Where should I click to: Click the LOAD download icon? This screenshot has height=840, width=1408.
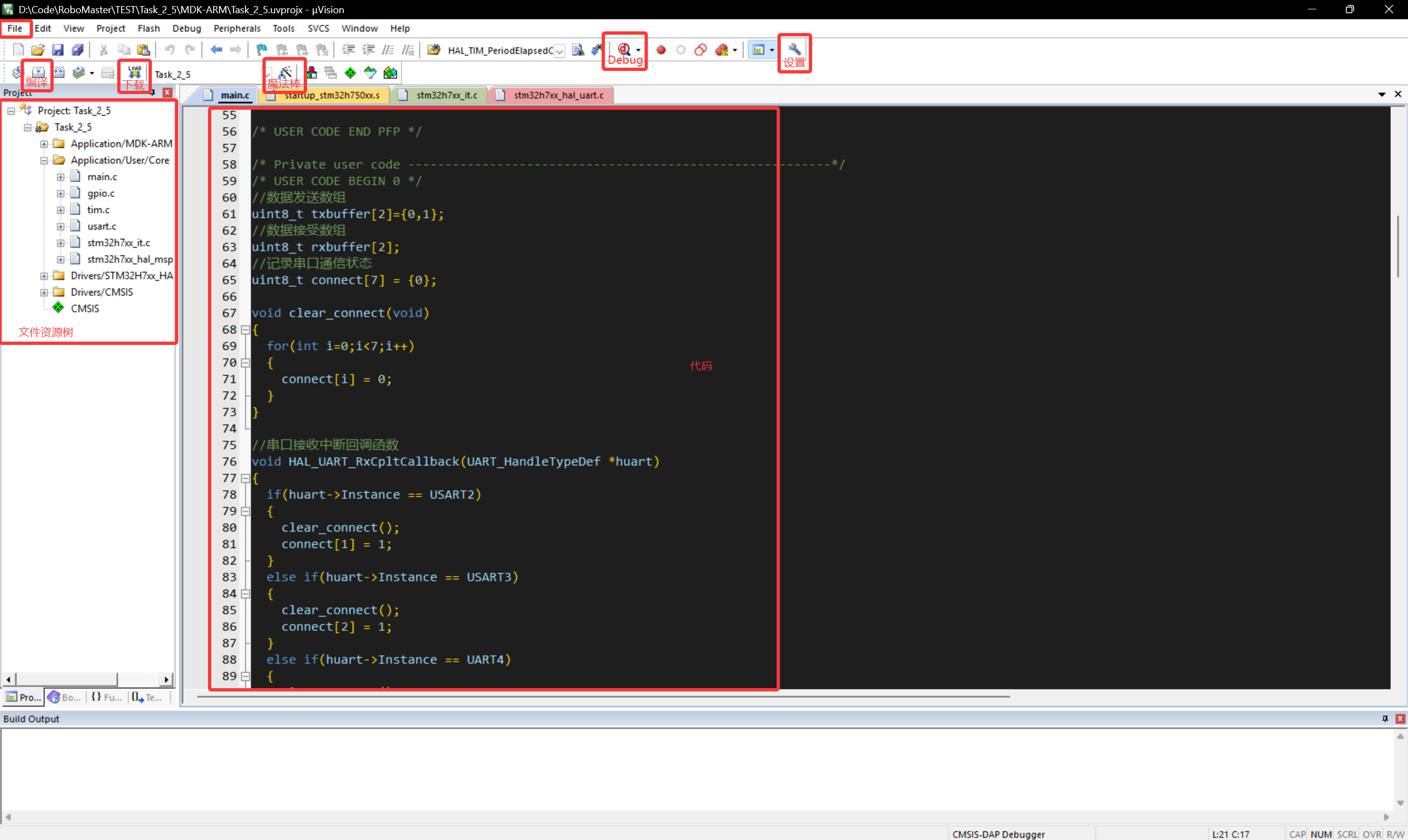[x=135, y=72]
